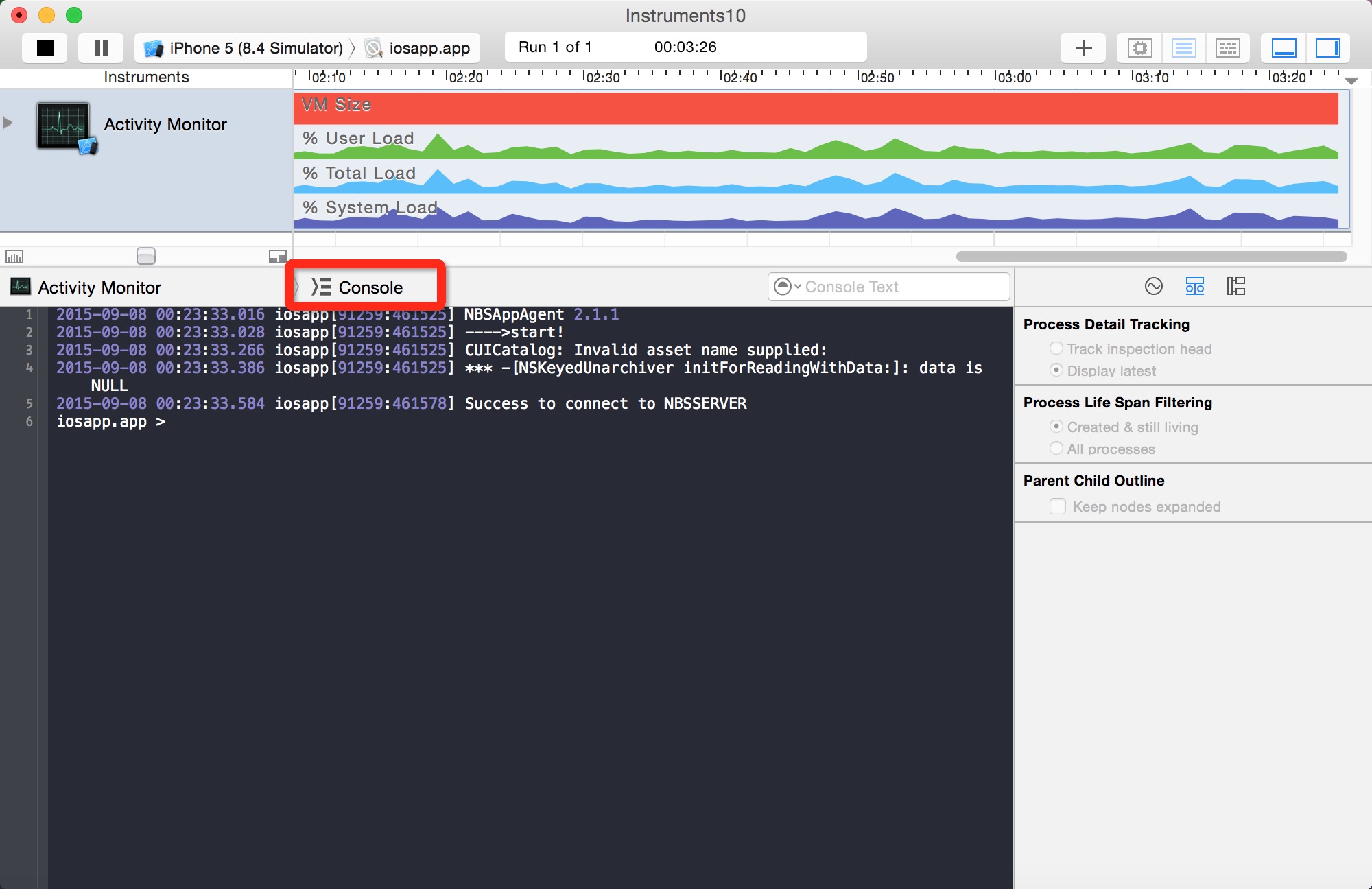Select Display latest option
Screen dimensions: 1372x889
tap(1056, 370)
